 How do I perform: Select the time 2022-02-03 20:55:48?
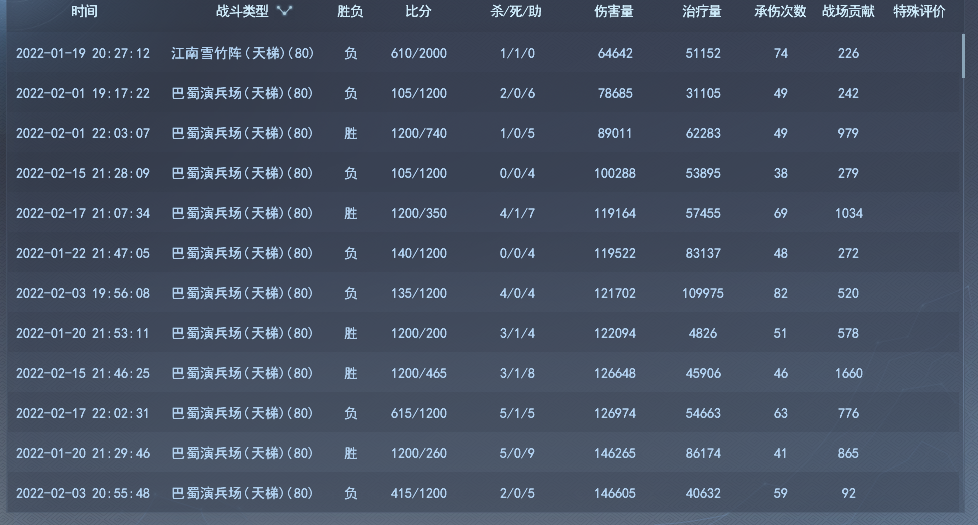pos(83,493)
